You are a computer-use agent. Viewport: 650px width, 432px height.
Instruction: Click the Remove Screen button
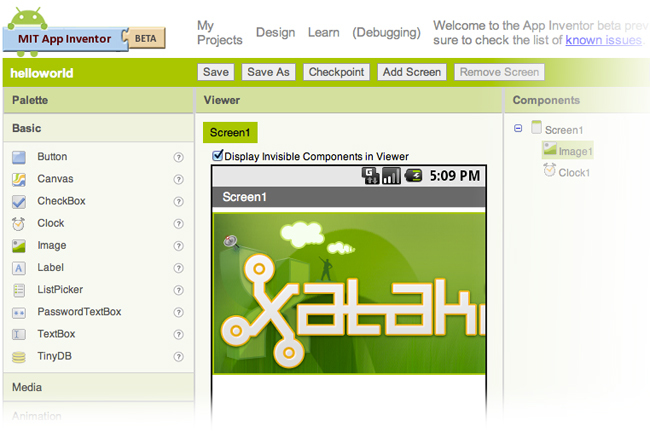click(x=500, y=72)
